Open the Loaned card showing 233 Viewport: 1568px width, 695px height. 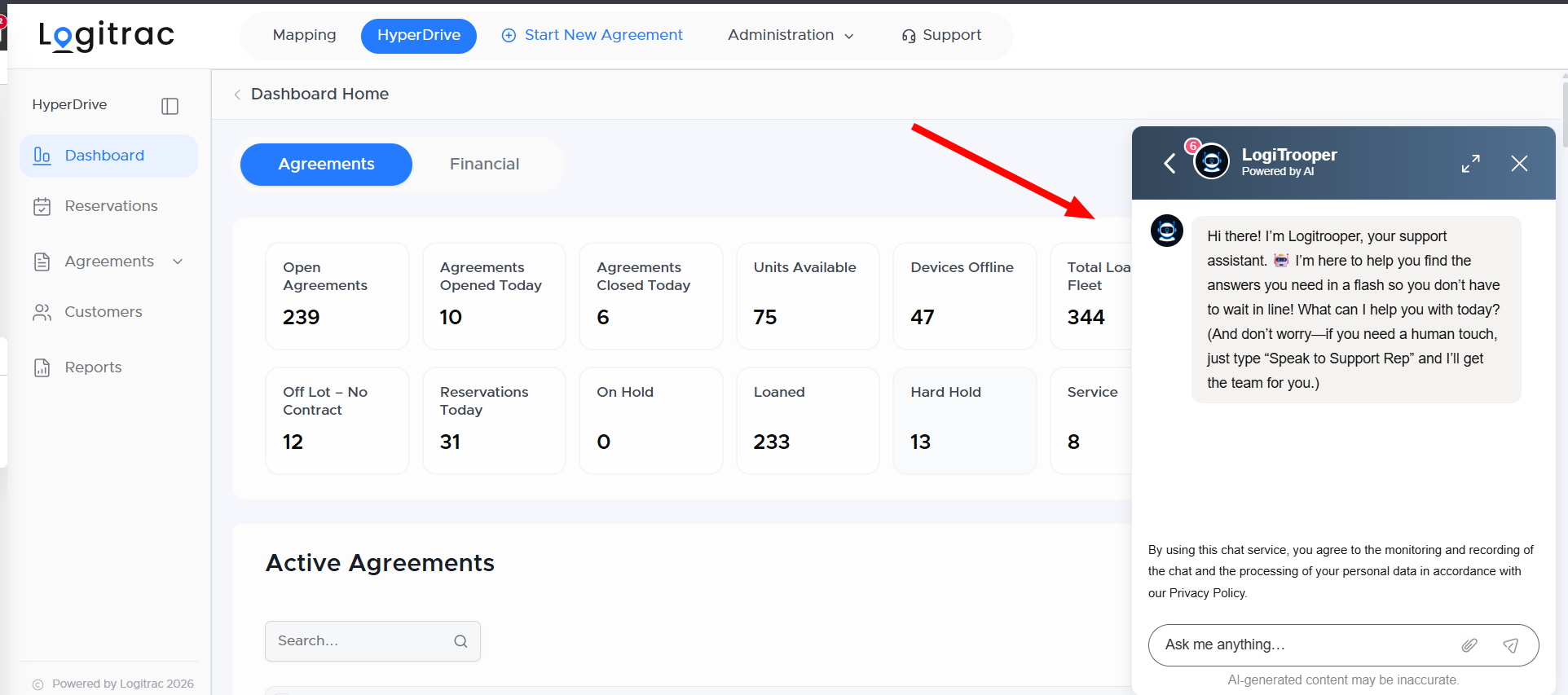click(808, 421)
